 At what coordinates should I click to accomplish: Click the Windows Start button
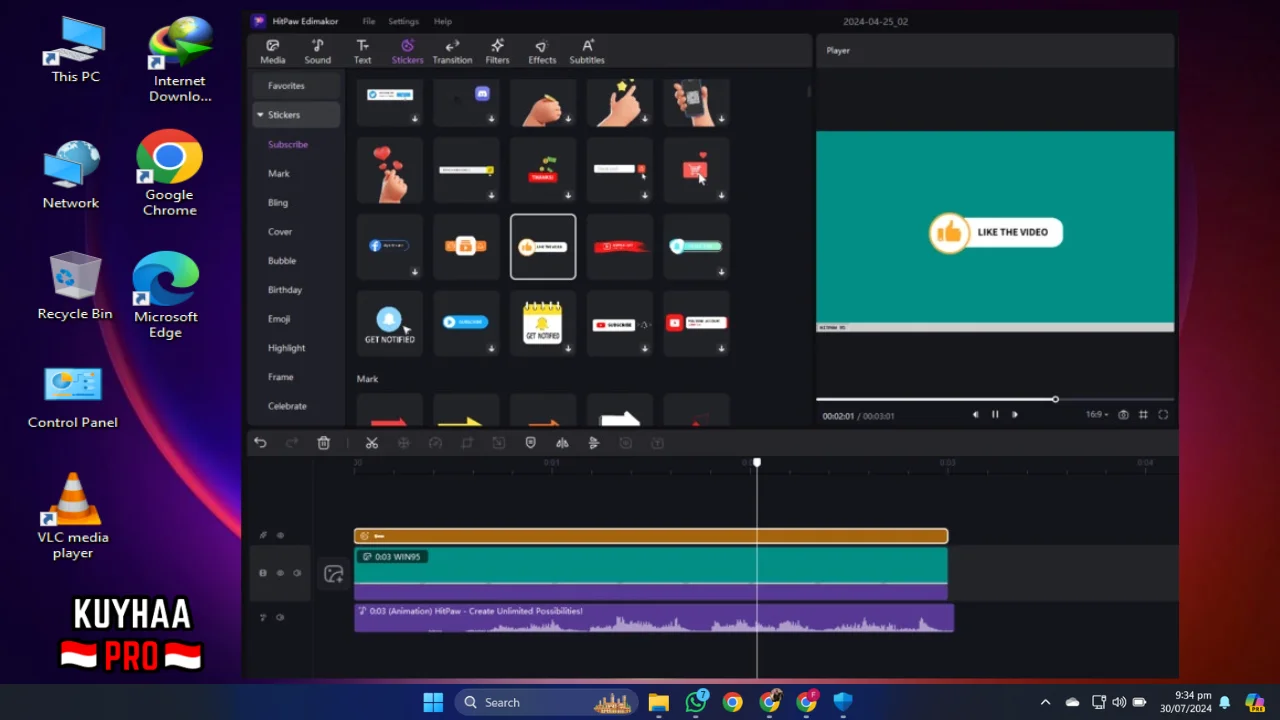click(x=433, y=703)
